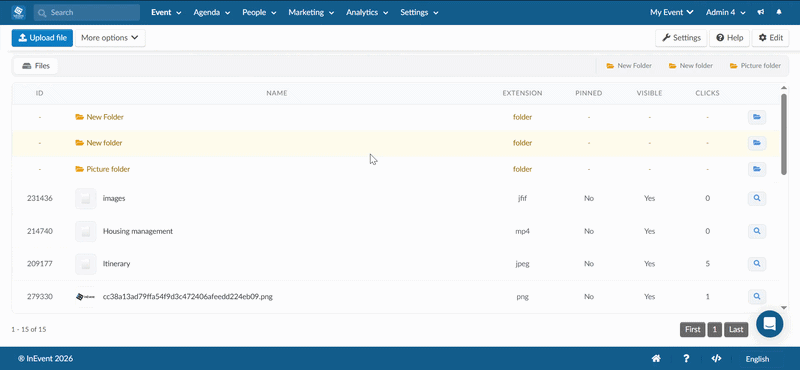Click the Upload file button
800x370 pixels.
pos(42,38)
